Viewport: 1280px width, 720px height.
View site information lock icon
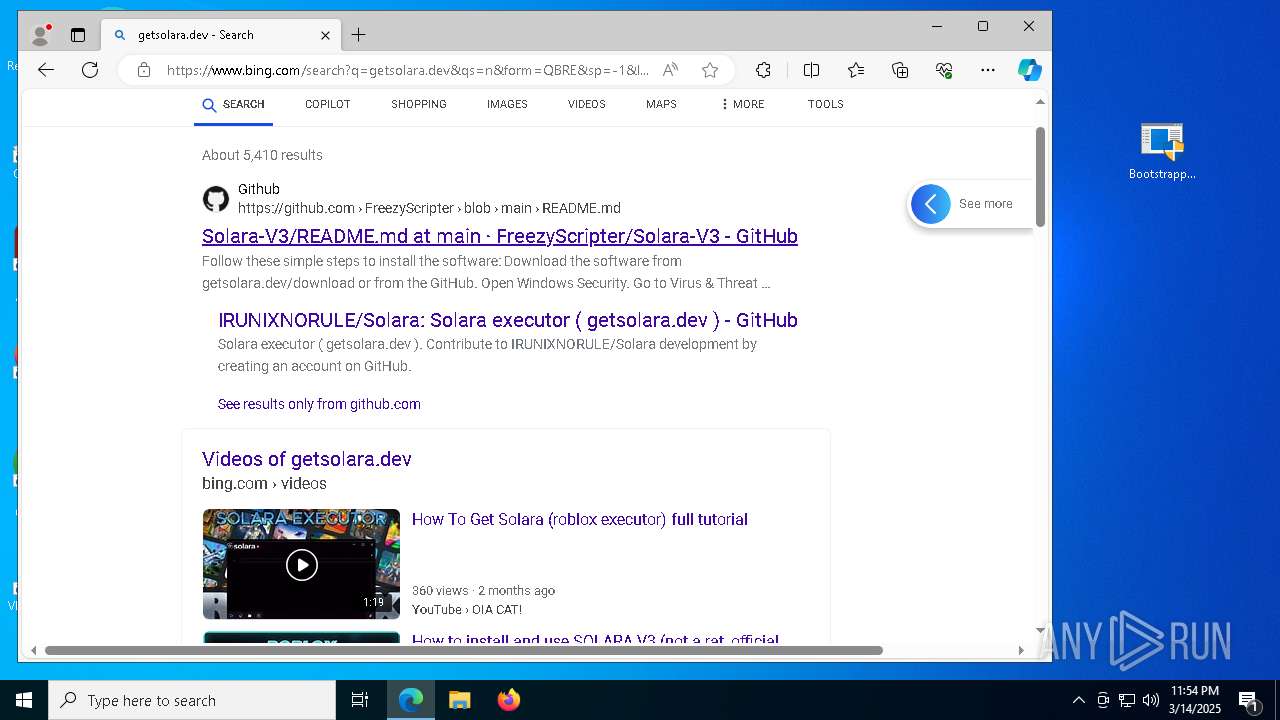(144, 70)
